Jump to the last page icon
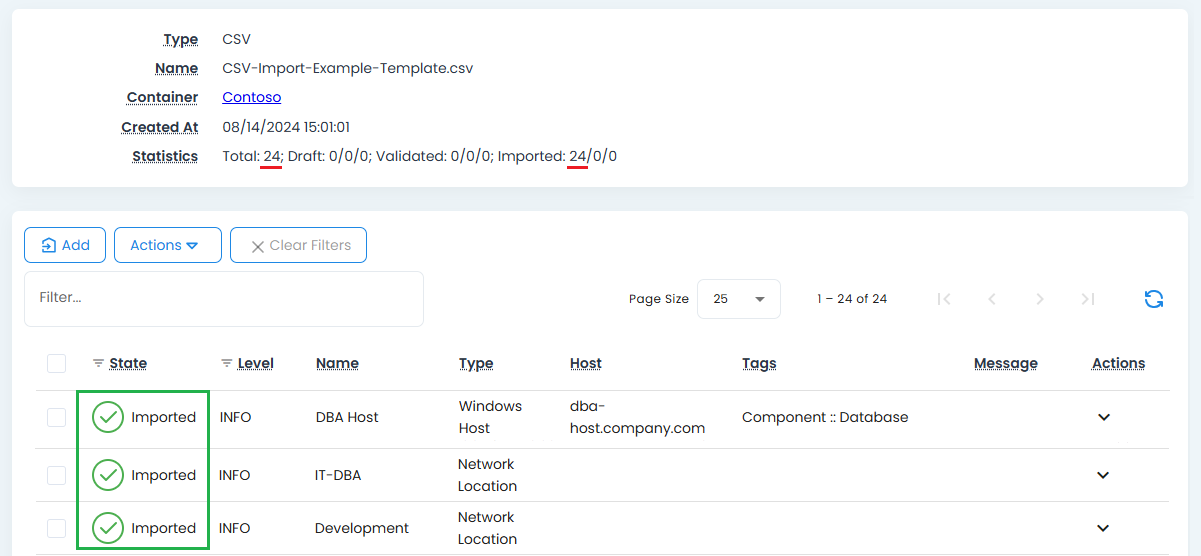This screenshot has width=1201, height=556. pyautogui.click(x=1088, y=299)
